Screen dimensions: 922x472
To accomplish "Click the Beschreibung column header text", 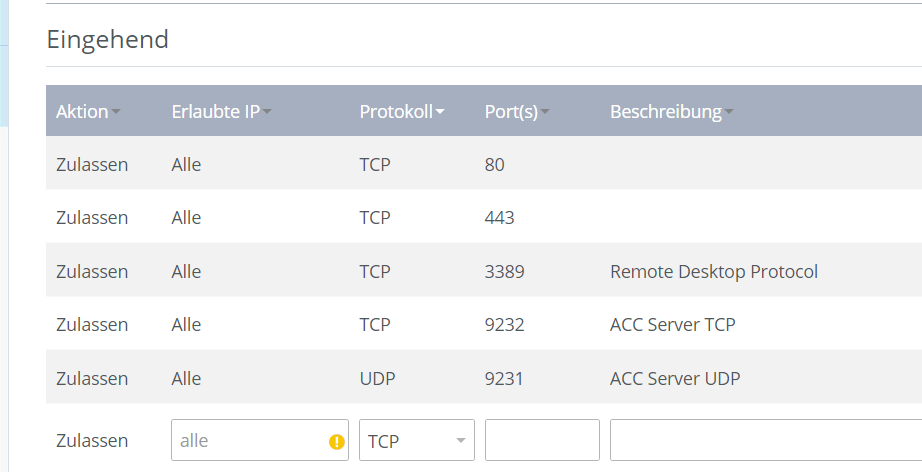I will coord(666,111).
